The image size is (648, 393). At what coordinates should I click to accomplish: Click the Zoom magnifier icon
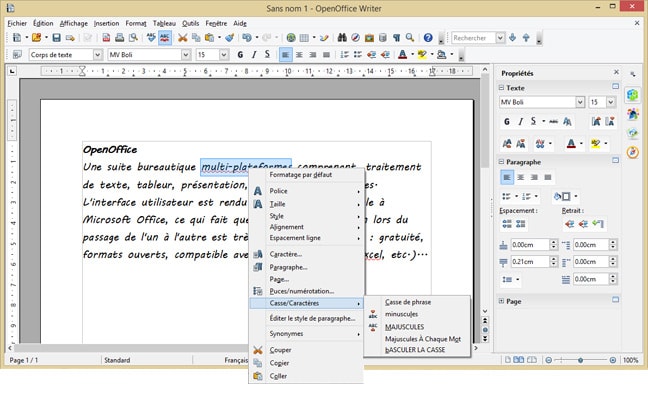(x=410, y=38)
